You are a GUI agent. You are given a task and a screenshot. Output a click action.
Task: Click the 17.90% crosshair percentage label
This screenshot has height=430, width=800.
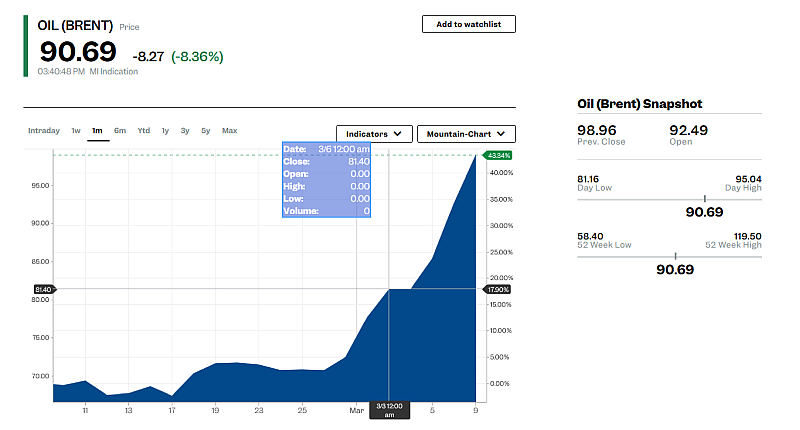pyautogui.click(x=497, y=289)
